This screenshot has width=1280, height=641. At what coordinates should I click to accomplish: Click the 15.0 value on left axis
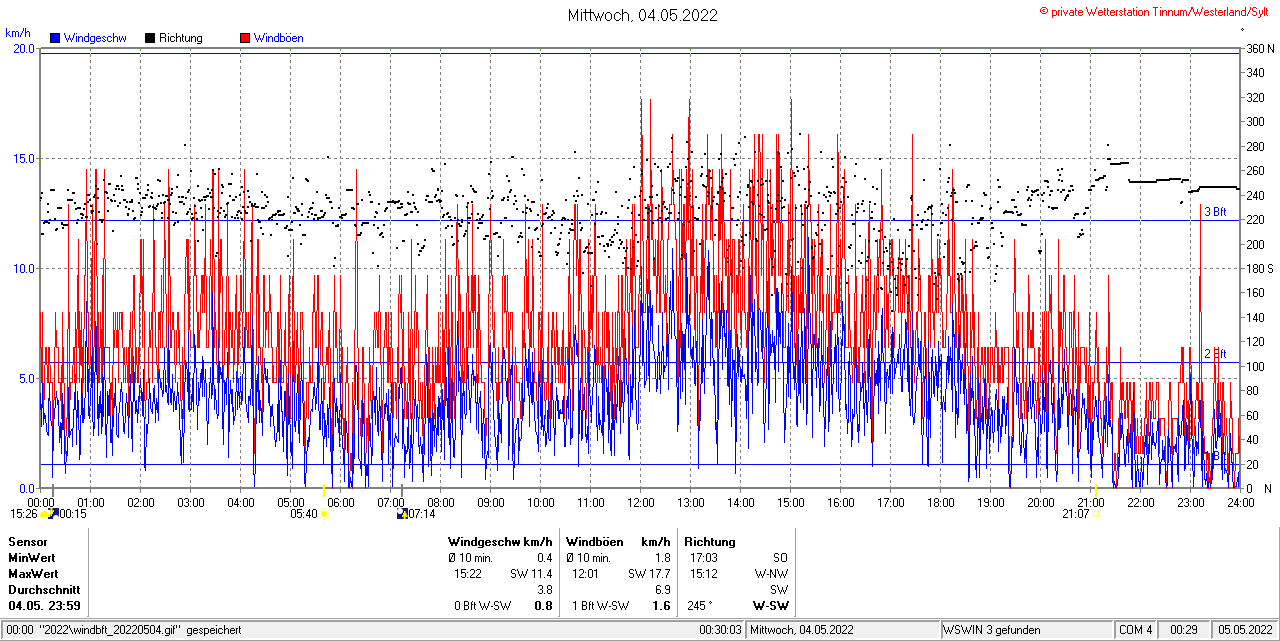pos(23,158)
